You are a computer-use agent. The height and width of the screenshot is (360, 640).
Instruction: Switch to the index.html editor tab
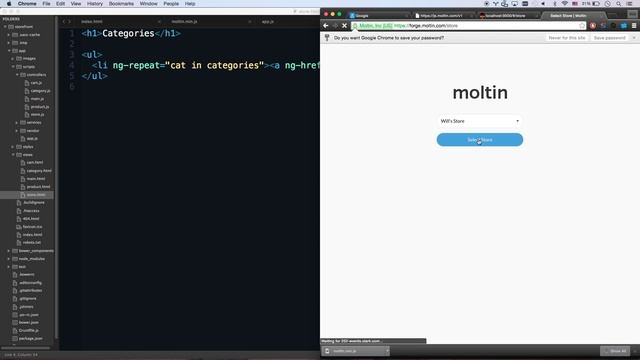[x=92, y=21]
